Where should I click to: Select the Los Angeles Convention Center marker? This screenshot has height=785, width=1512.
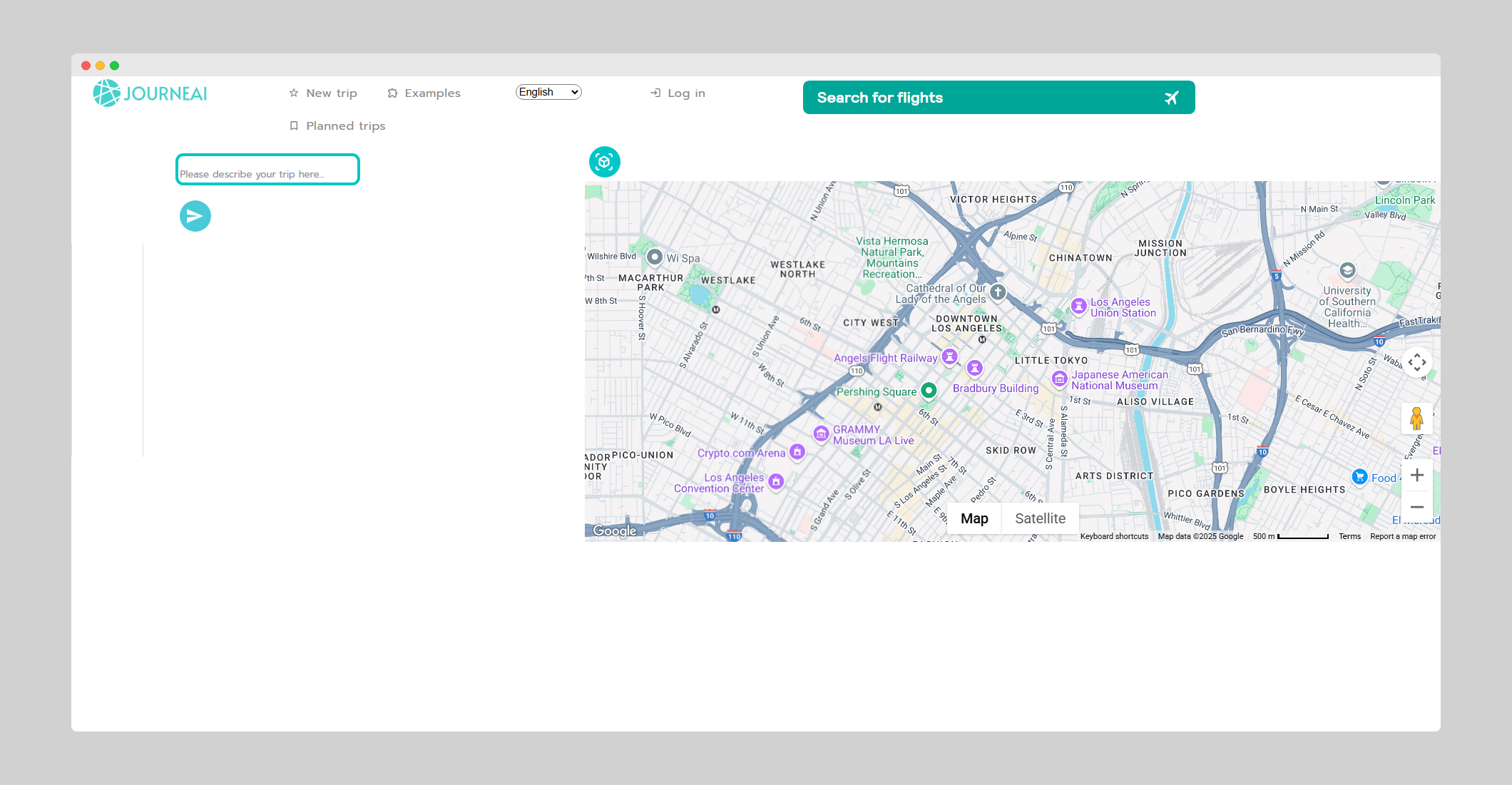(776, 482)
